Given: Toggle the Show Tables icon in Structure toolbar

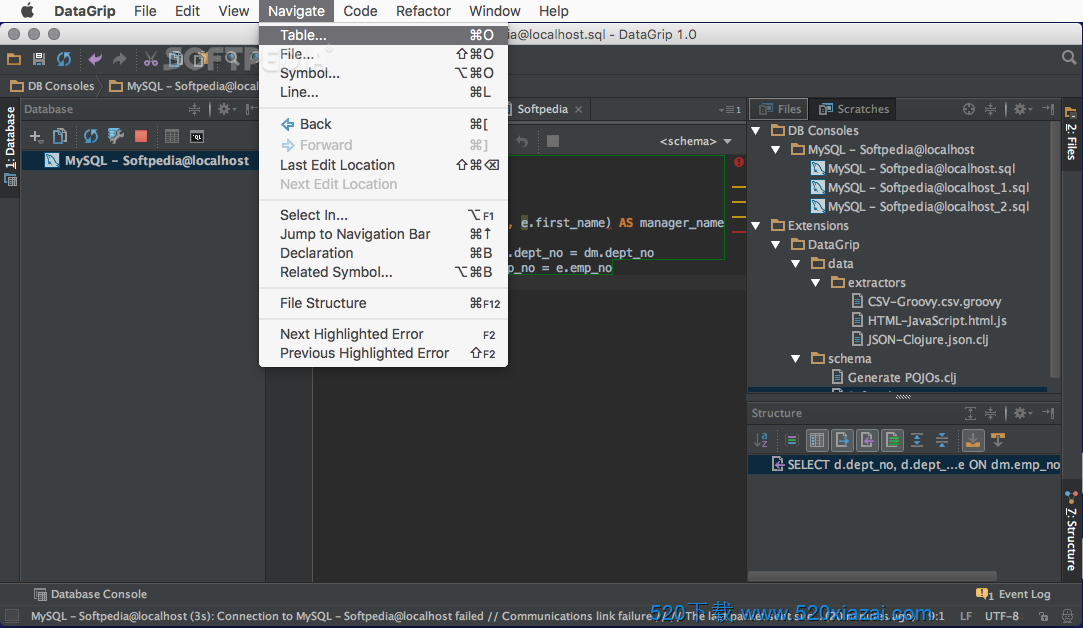Looking at the screenshot, I should coord(817,439).
